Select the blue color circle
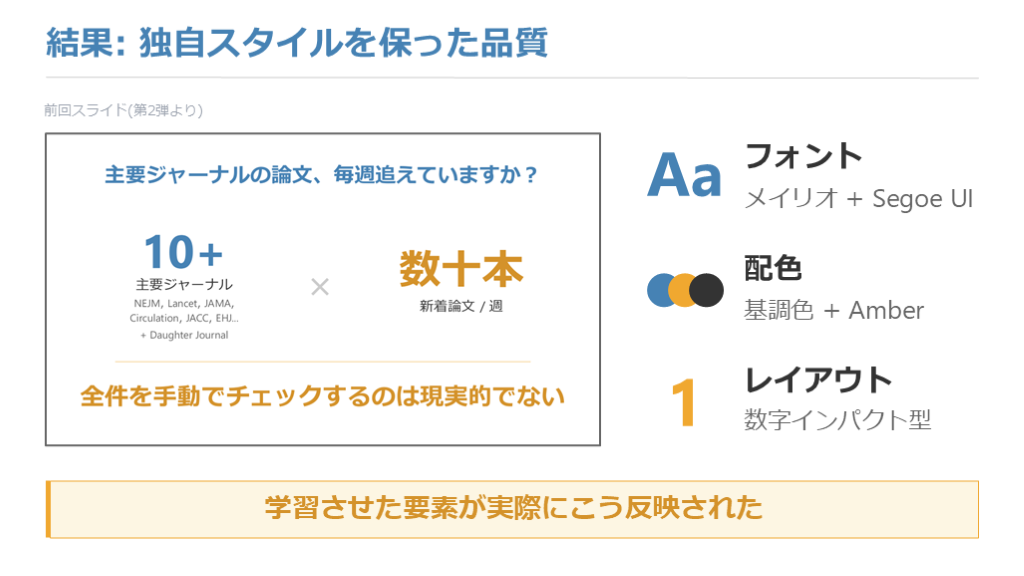Image resolution: width=1024 pixels, height=576 pixels. click(x=662, y=289)
